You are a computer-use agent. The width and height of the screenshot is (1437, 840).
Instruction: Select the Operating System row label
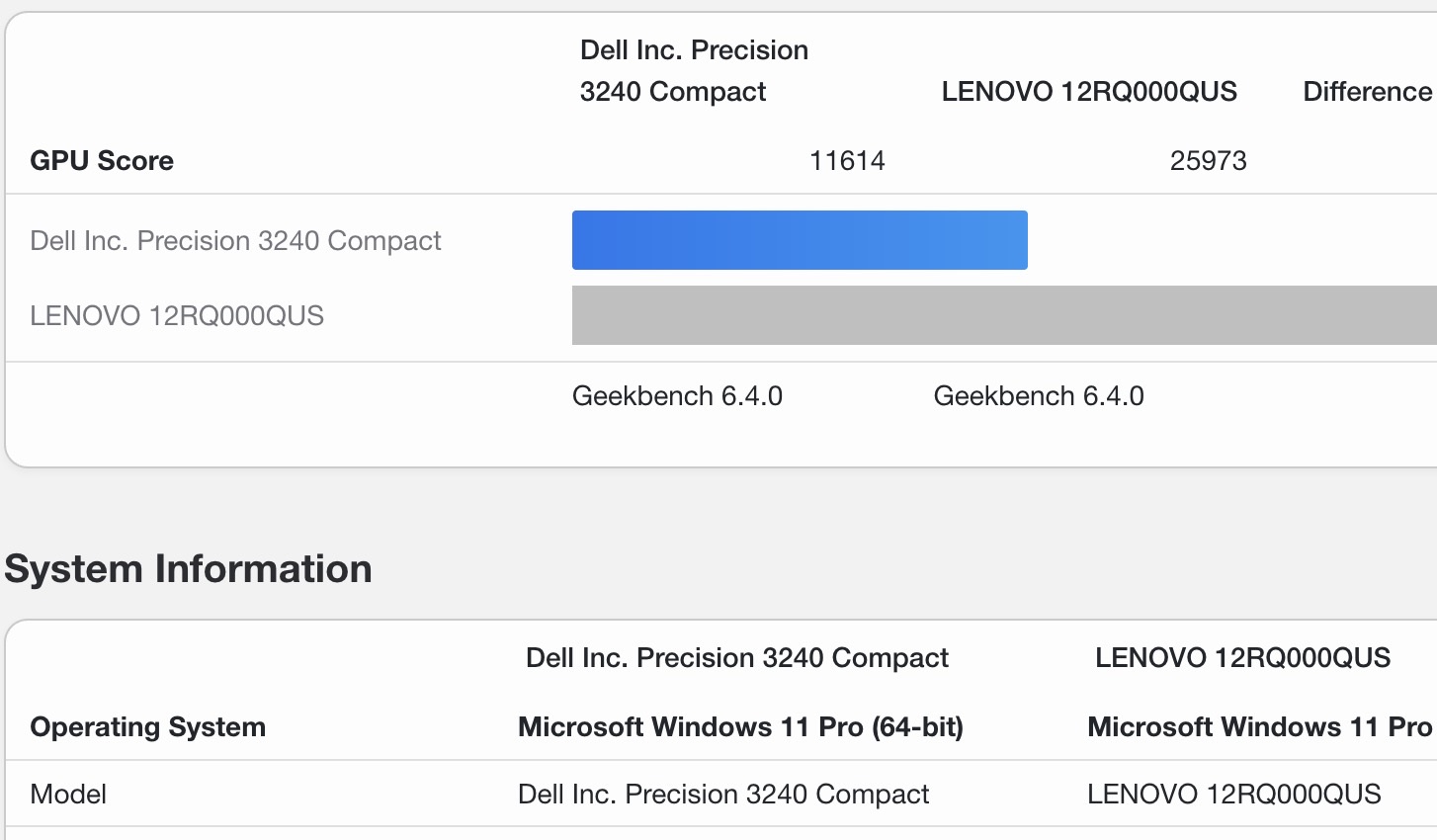point(147,727)
